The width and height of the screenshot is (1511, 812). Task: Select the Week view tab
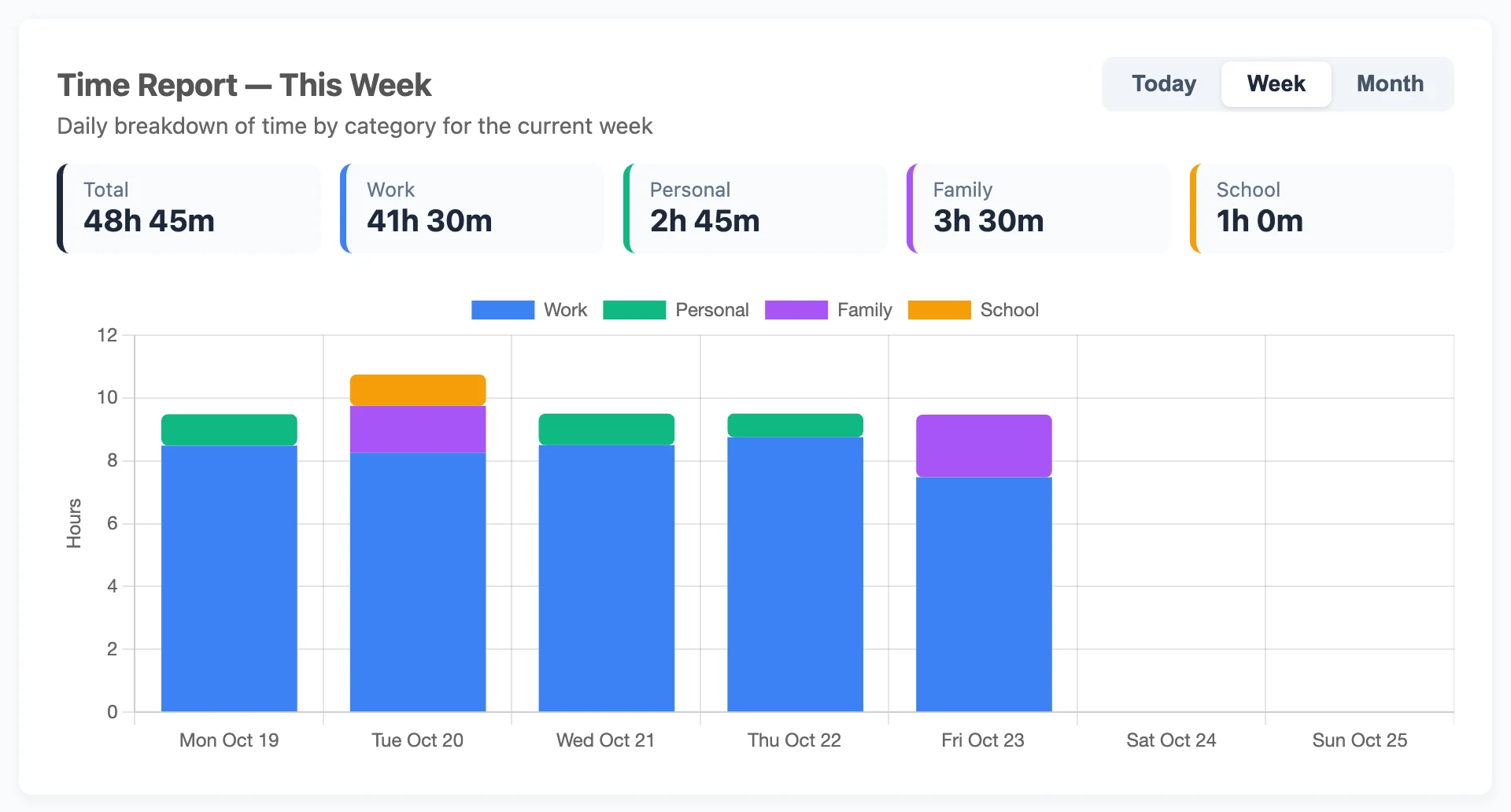point(1276,84)
